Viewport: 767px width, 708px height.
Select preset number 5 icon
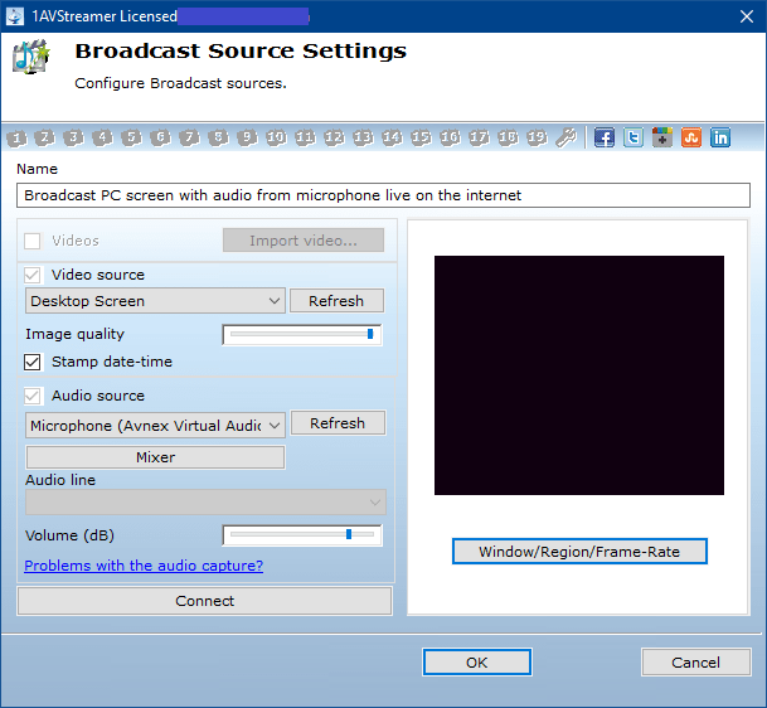point(131,138)
